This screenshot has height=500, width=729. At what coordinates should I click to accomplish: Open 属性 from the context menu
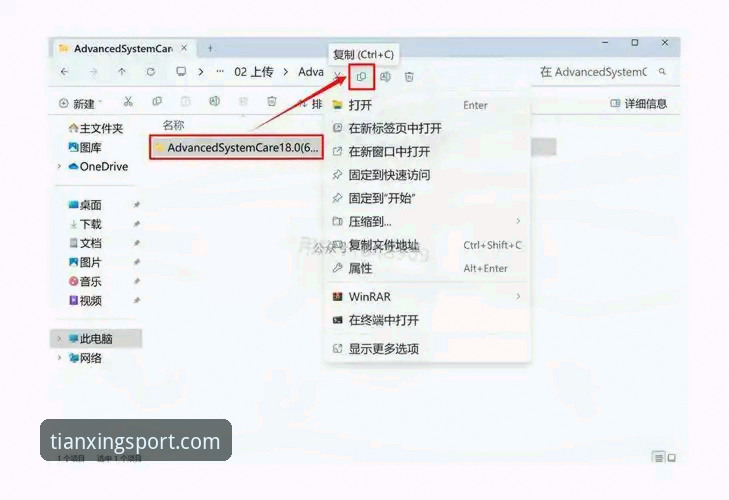(x=427, y=268)
